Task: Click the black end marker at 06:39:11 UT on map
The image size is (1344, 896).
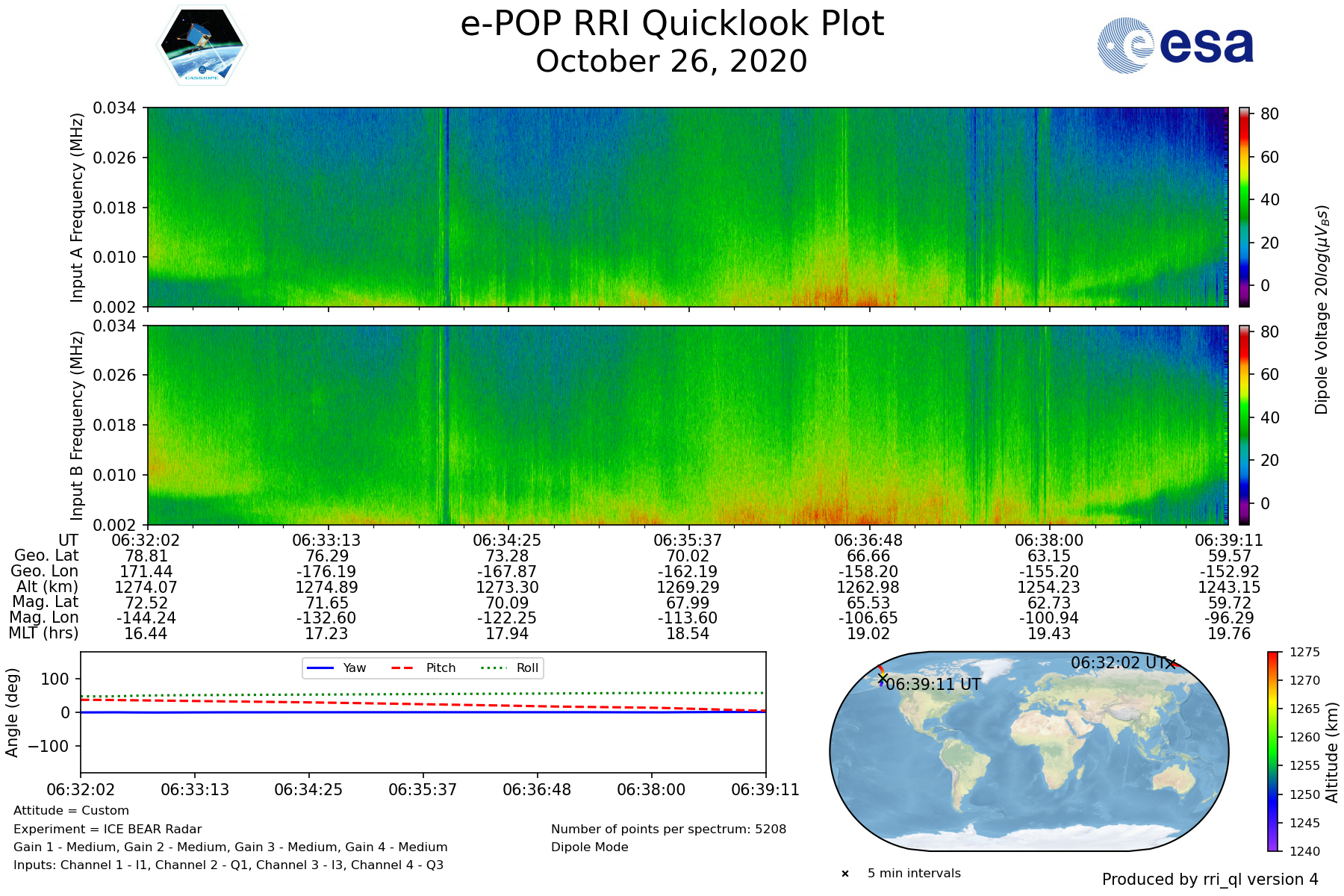Action: click(883, 679)
